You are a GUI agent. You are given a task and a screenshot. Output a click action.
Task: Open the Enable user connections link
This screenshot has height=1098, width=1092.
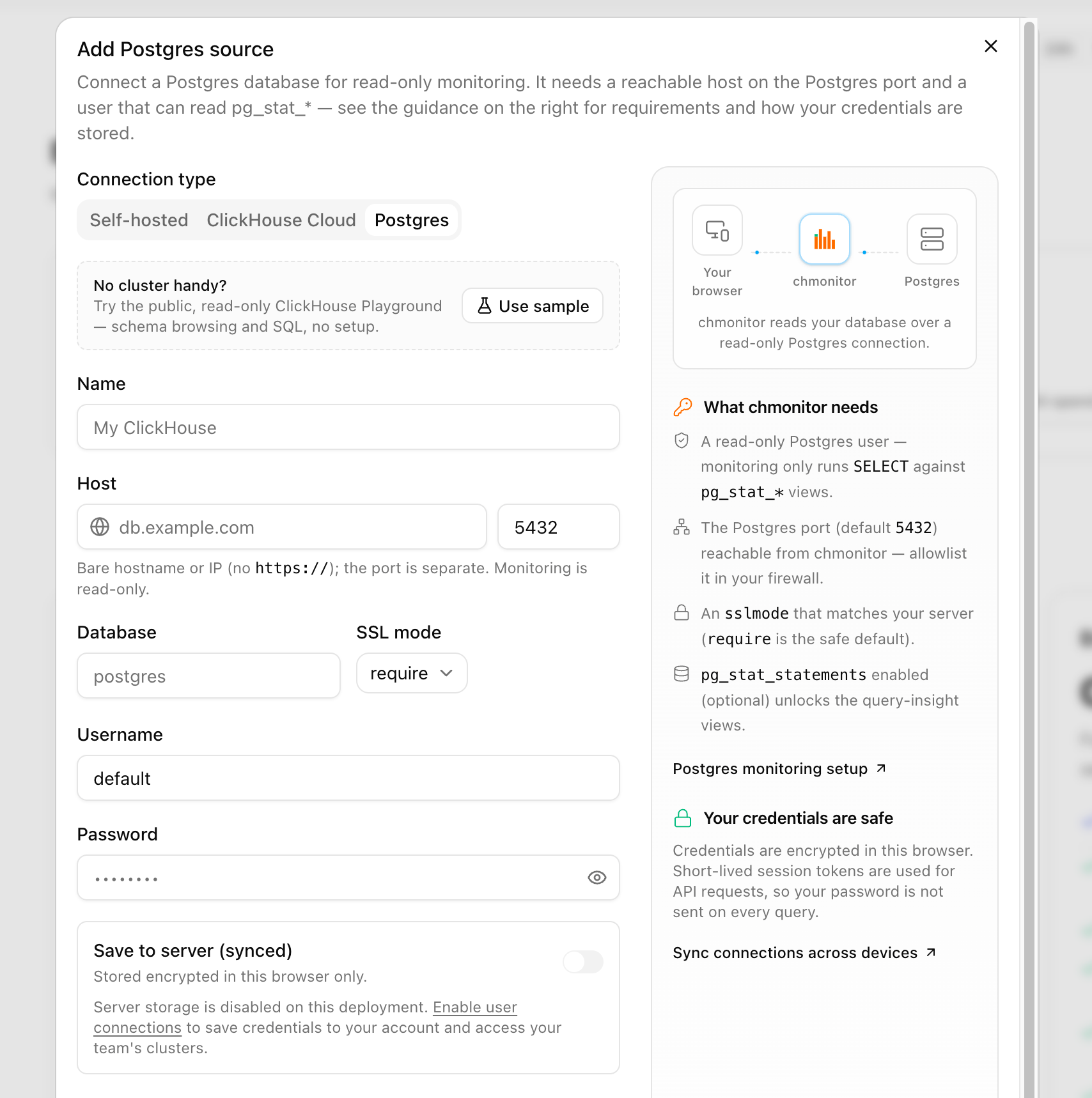pyautogui.click(x=475, y=1007)
